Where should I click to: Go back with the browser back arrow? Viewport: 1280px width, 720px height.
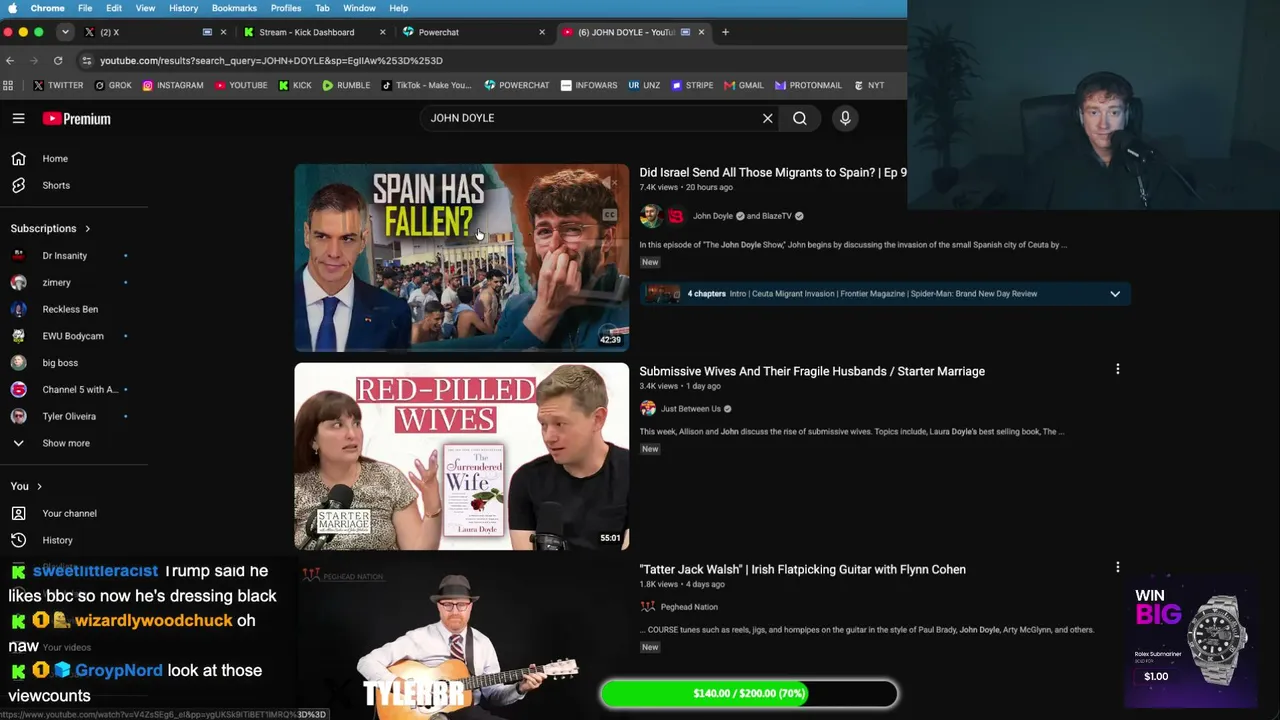[x=10, y=60]
